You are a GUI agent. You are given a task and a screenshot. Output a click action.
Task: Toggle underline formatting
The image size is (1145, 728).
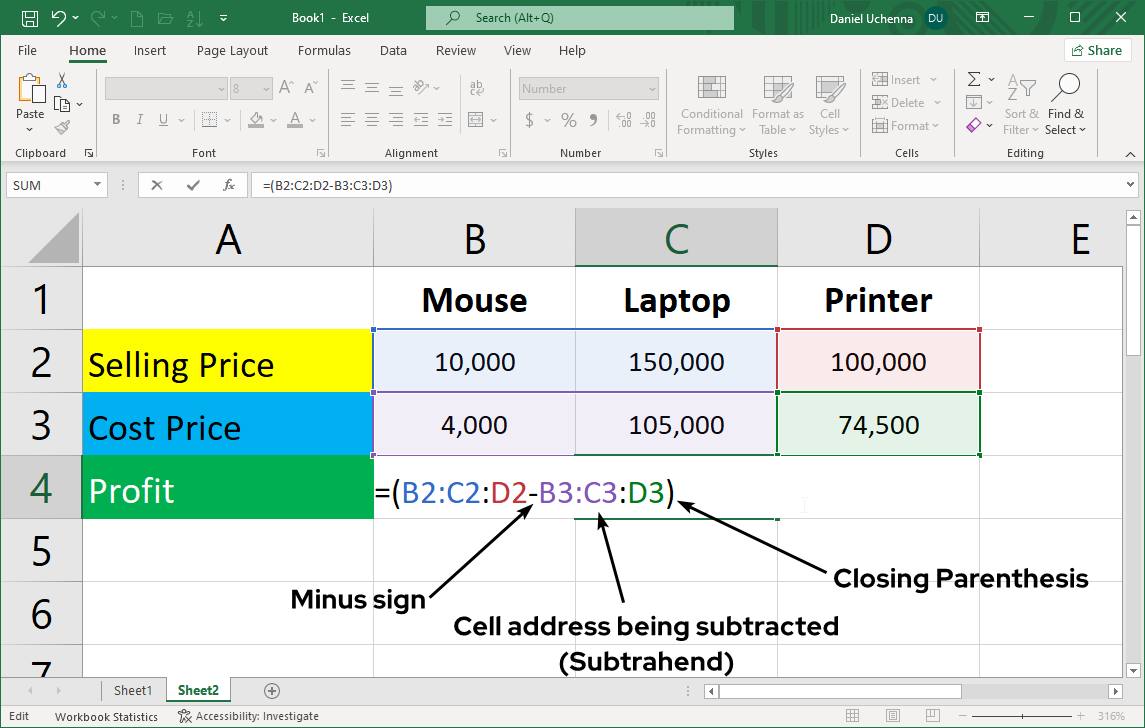pyautogui.click(x=162, y=119)
